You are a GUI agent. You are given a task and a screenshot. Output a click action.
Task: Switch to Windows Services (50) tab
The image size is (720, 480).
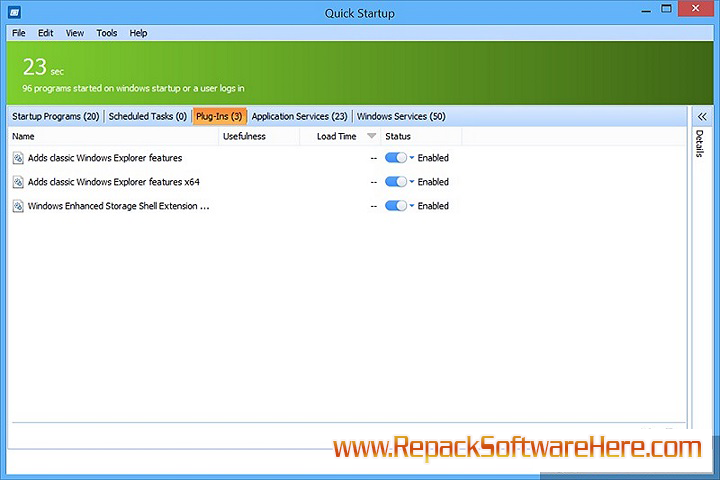(401, 116)
